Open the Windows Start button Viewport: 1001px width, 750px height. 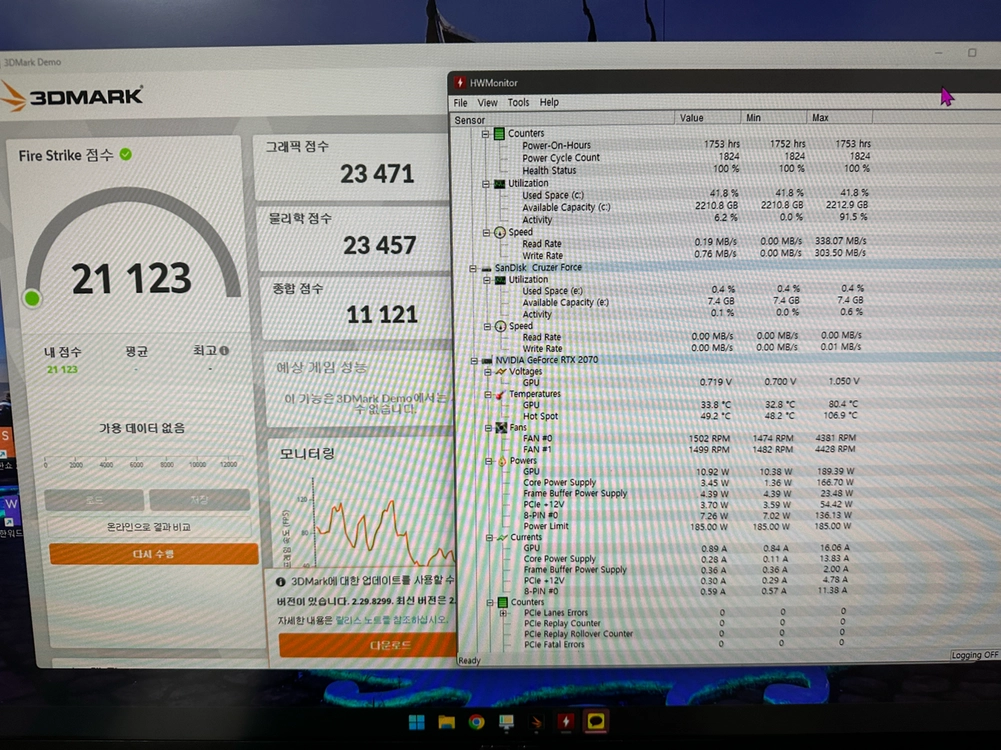point(416,722)
